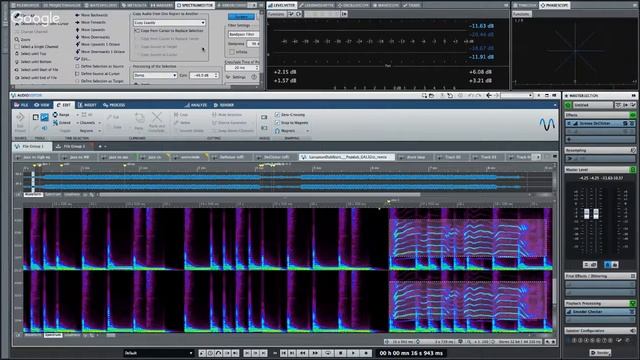Click the Edit Project source icon

[x=20, y=118]
